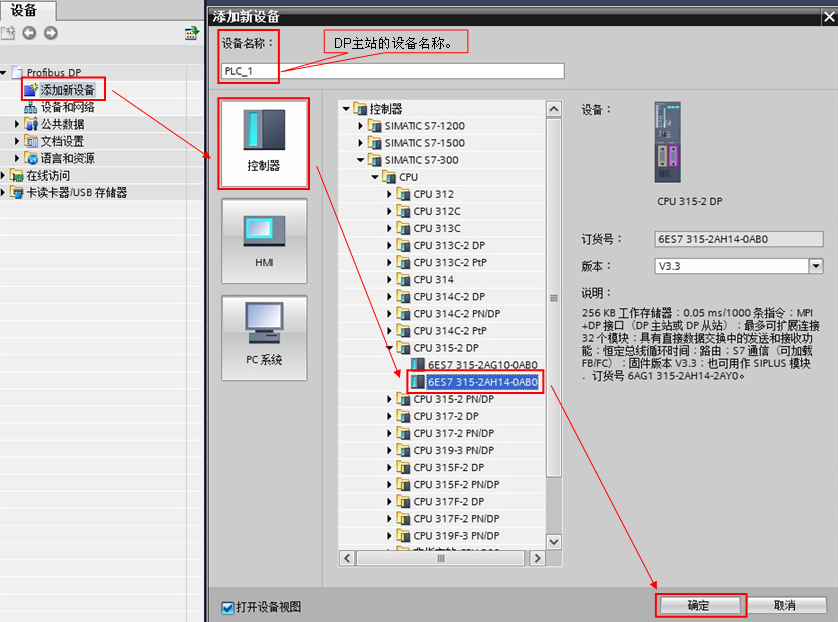838x622 pixels.
Task: Collapse the CPU folder
Action: (375, 177)
